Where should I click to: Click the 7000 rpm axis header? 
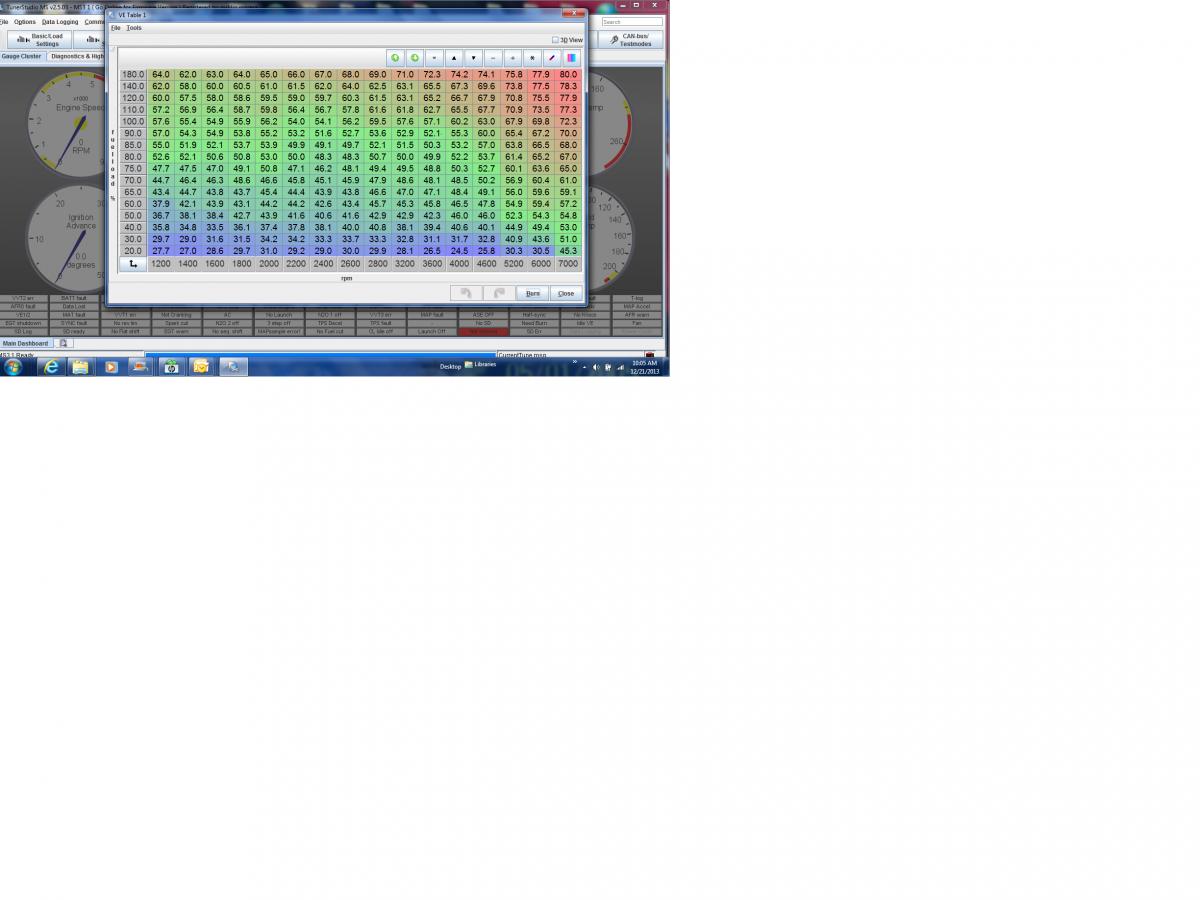568,264
